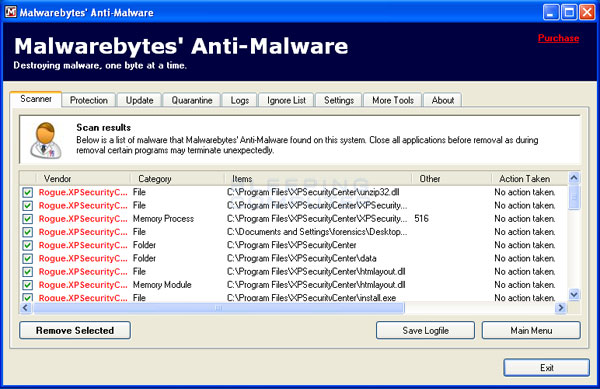Image resolution: width=600 pixels, height=389 pixels.
Task: Sort results by Vendor column header
Action: point(83,179)
